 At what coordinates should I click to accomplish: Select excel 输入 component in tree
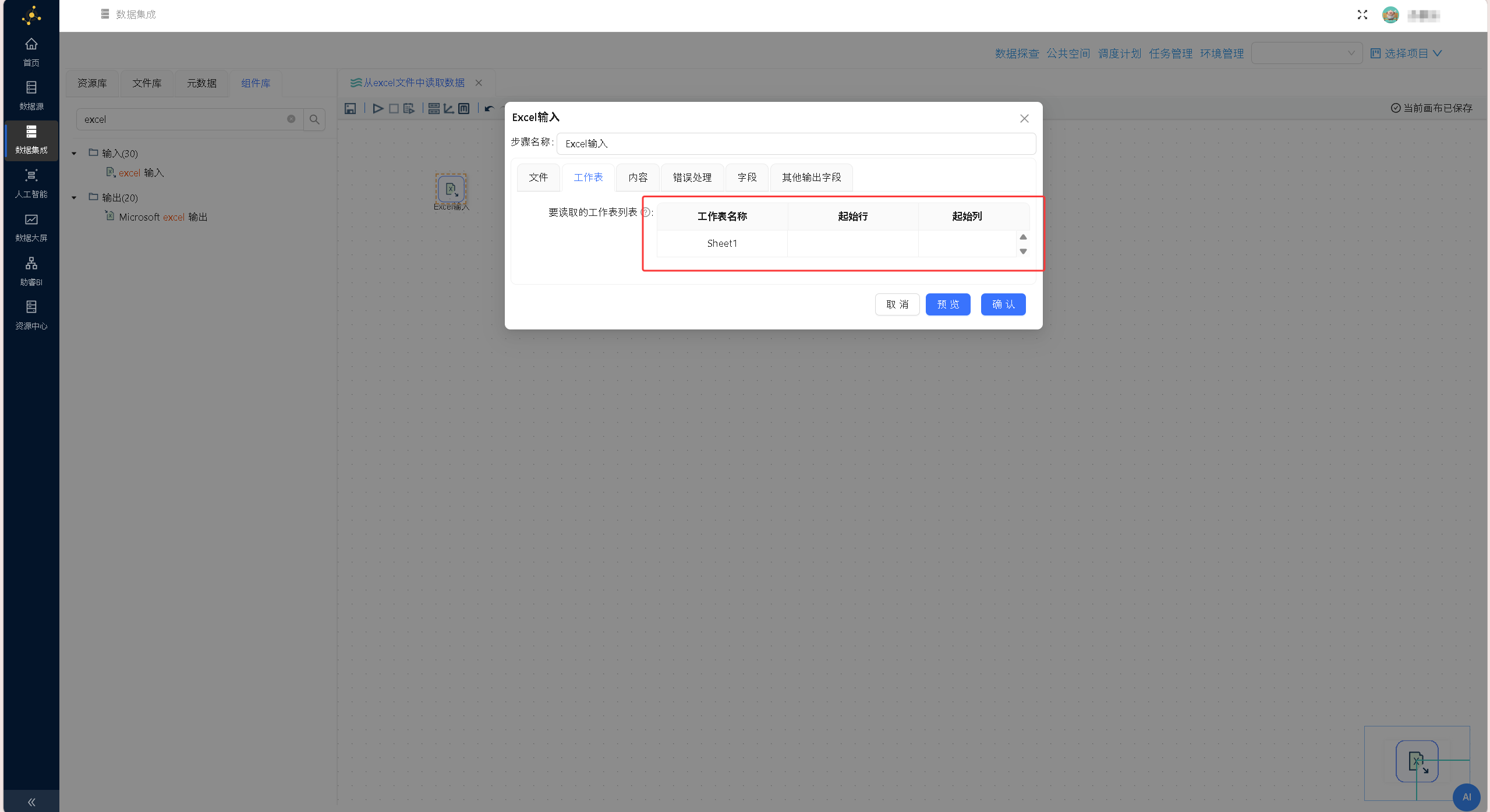[135, 173]
